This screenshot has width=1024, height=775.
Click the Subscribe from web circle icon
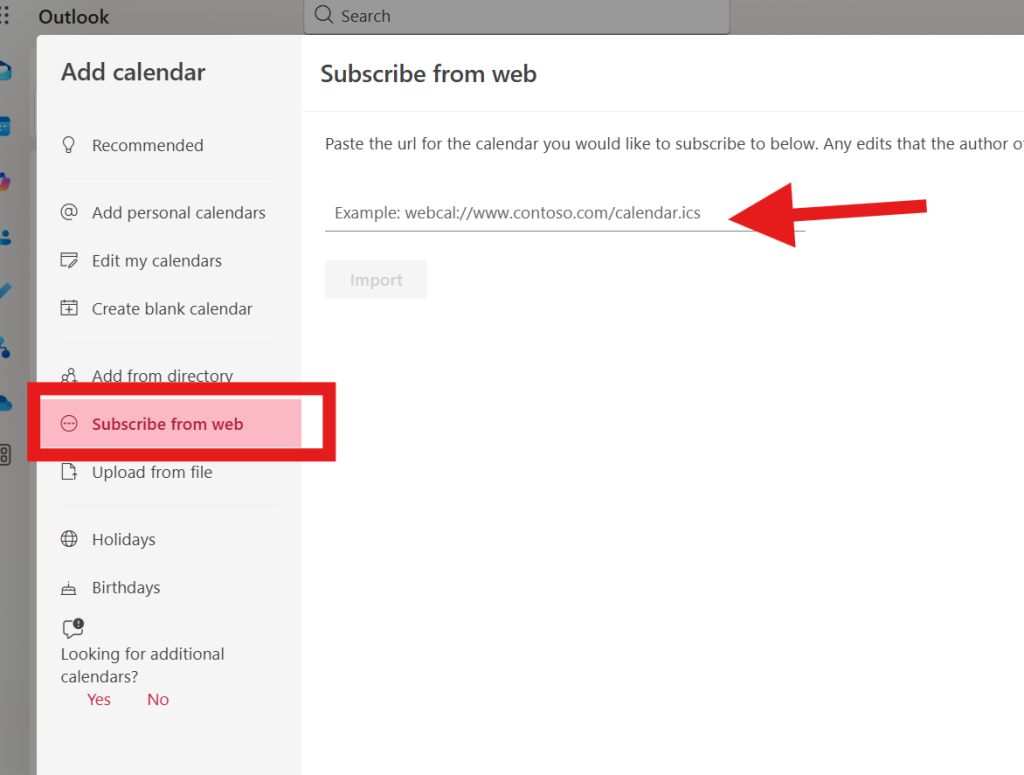coord(69,424)
